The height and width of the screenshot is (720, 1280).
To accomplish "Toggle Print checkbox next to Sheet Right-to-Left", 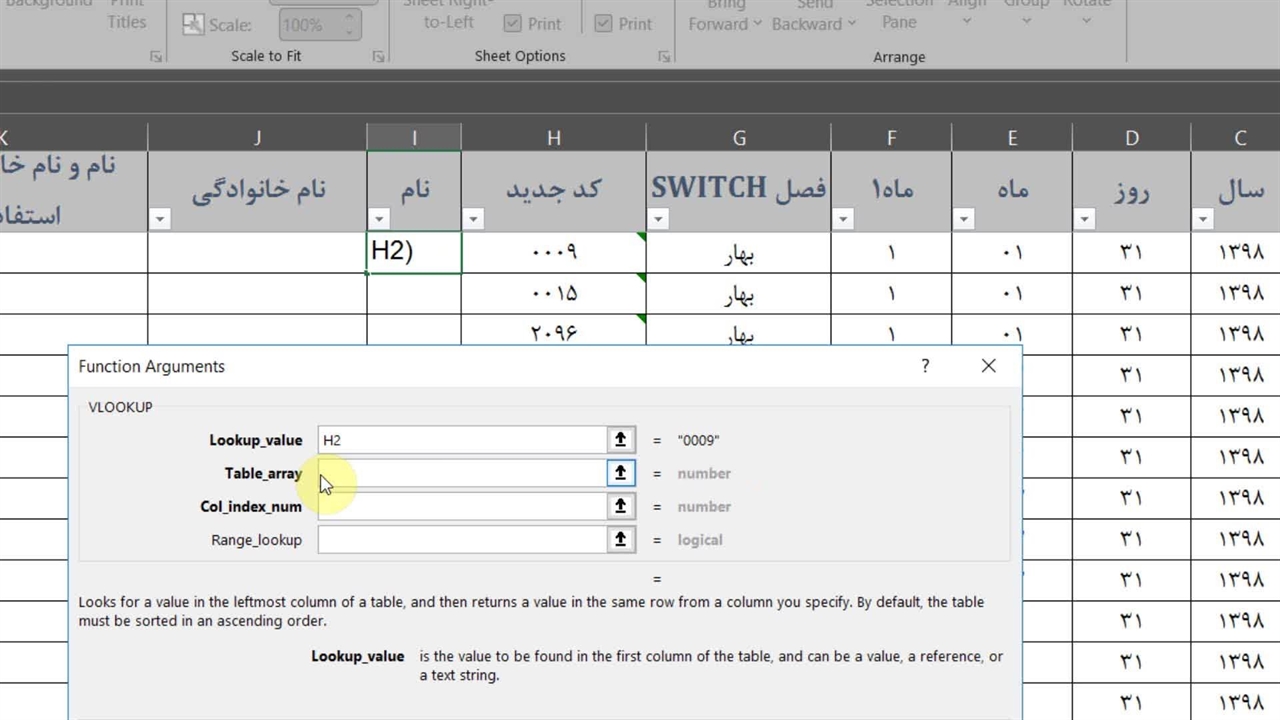I will (x=512, y=23).
